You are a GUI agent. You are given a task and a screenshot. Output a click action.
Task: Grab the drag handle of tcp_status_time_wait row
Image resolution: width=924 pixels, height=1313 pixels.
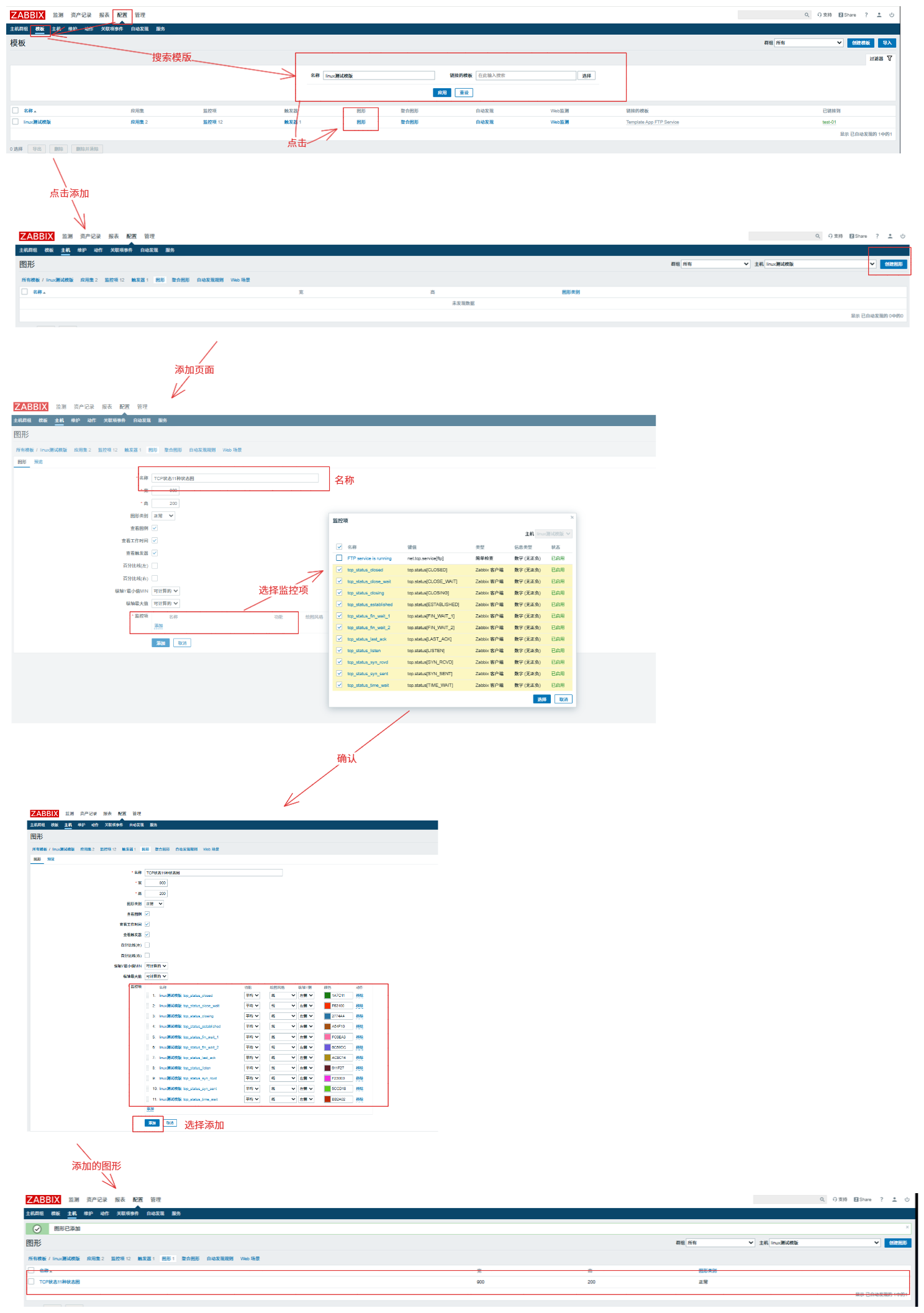tap(148, 1099)
